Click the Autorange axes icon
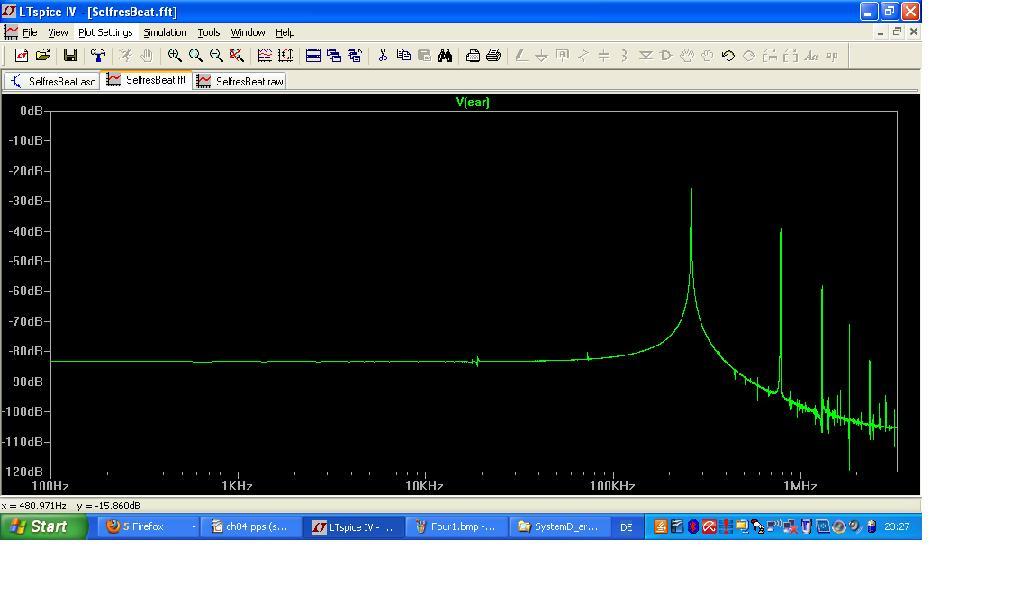The image size is (1024, 600). 285,56
